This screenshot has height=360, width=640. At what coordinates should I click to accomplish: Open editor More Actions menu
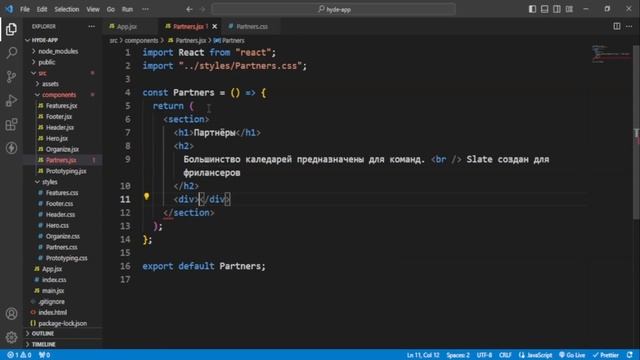tap(629, 26)
